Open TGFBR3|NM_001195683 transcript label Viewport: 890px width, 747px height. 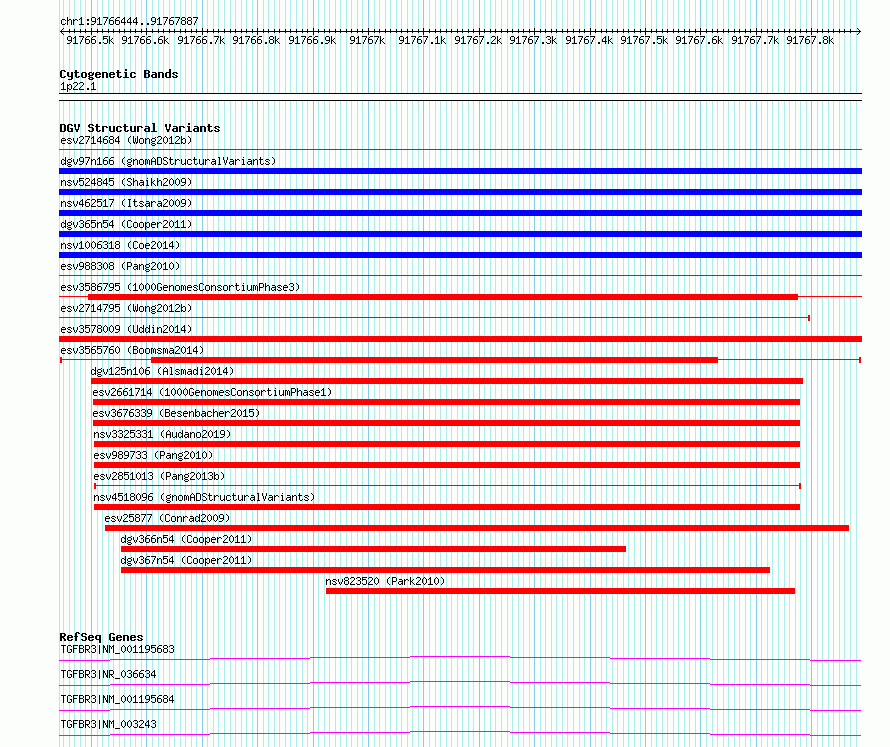pos(117,649)
